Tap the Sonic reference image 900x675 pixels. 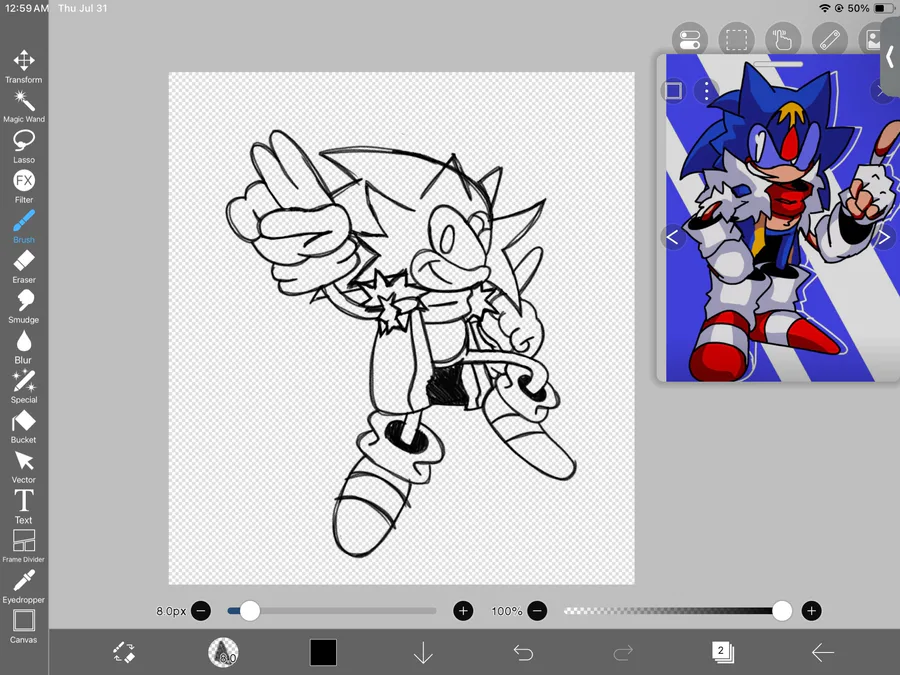coord(783,218)
